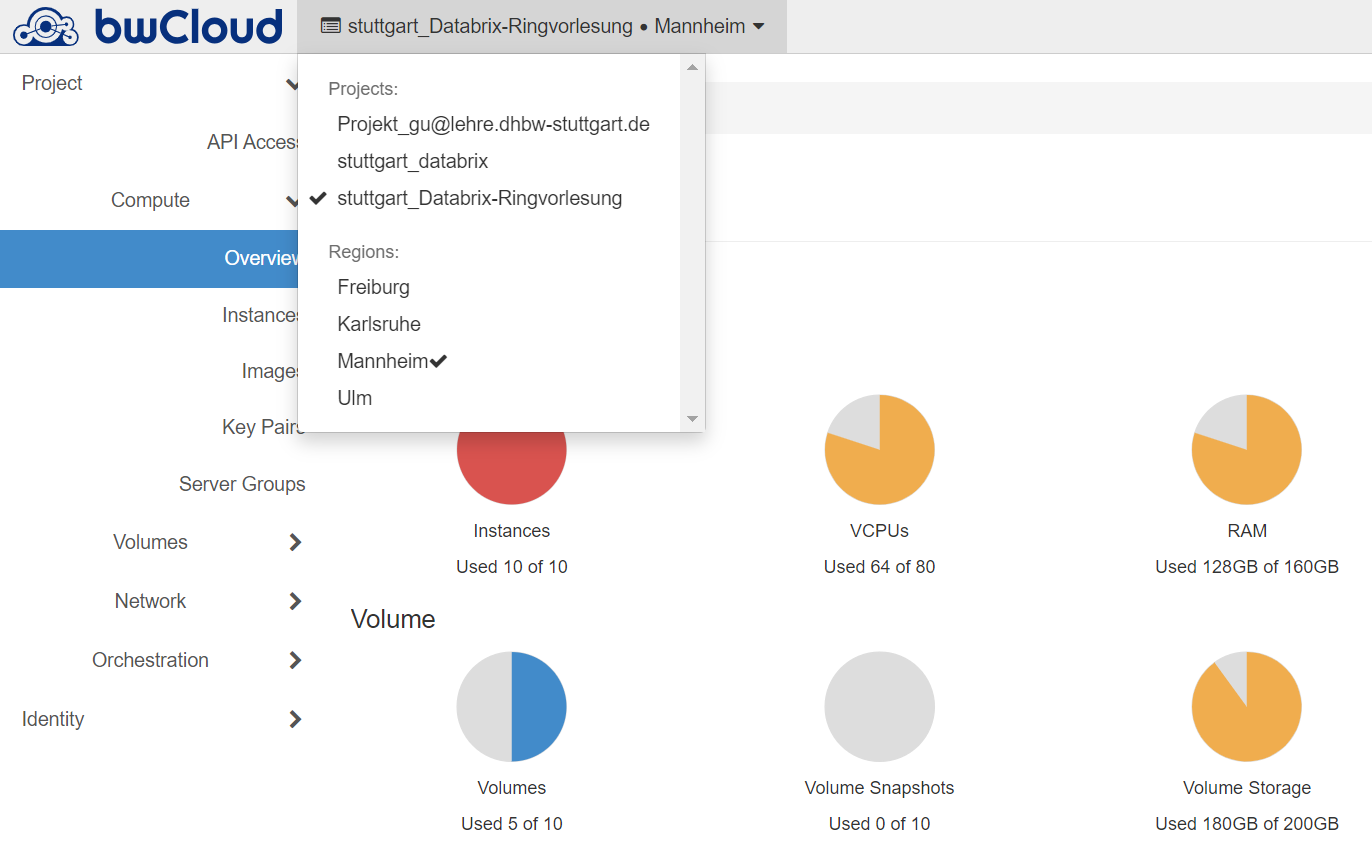Click the Volume Storage pie chart
Image resolution: width=1372 pixels, height=850 pixels.
point(1246,707)
